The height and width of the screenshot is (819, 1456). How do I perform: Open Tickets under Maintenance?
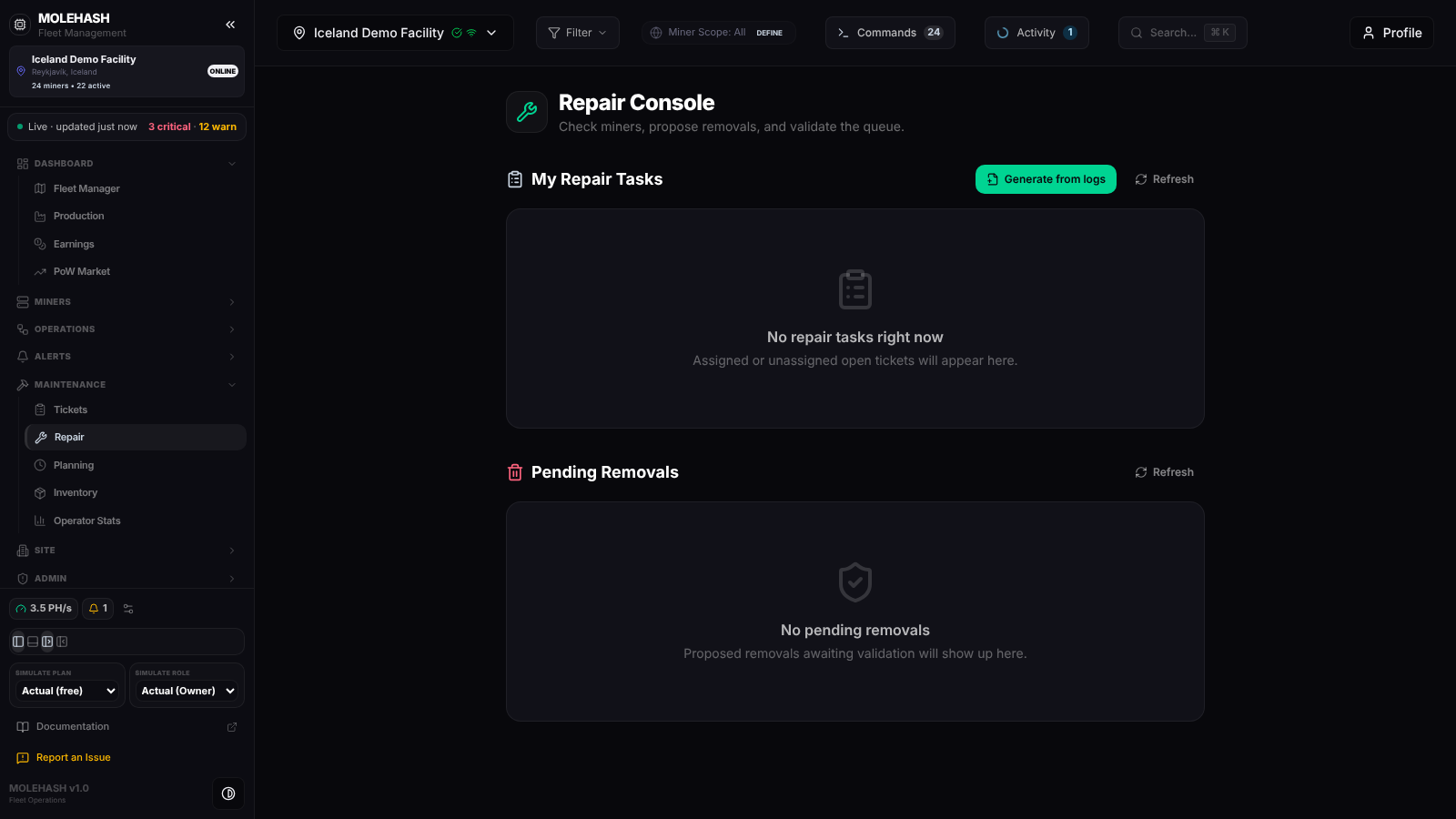(x=136, y=409)
